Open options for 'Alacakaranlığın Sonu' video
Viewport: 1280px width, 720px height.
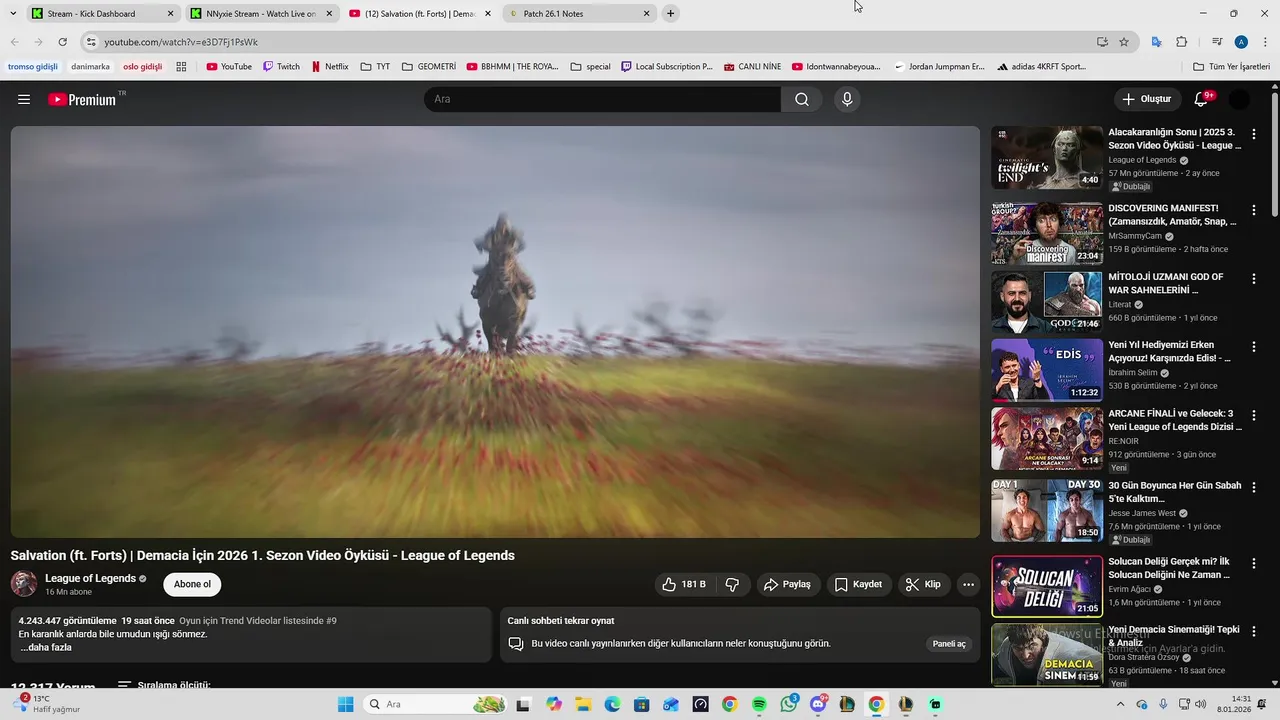pyautogui.click(x=1254, y=134)
